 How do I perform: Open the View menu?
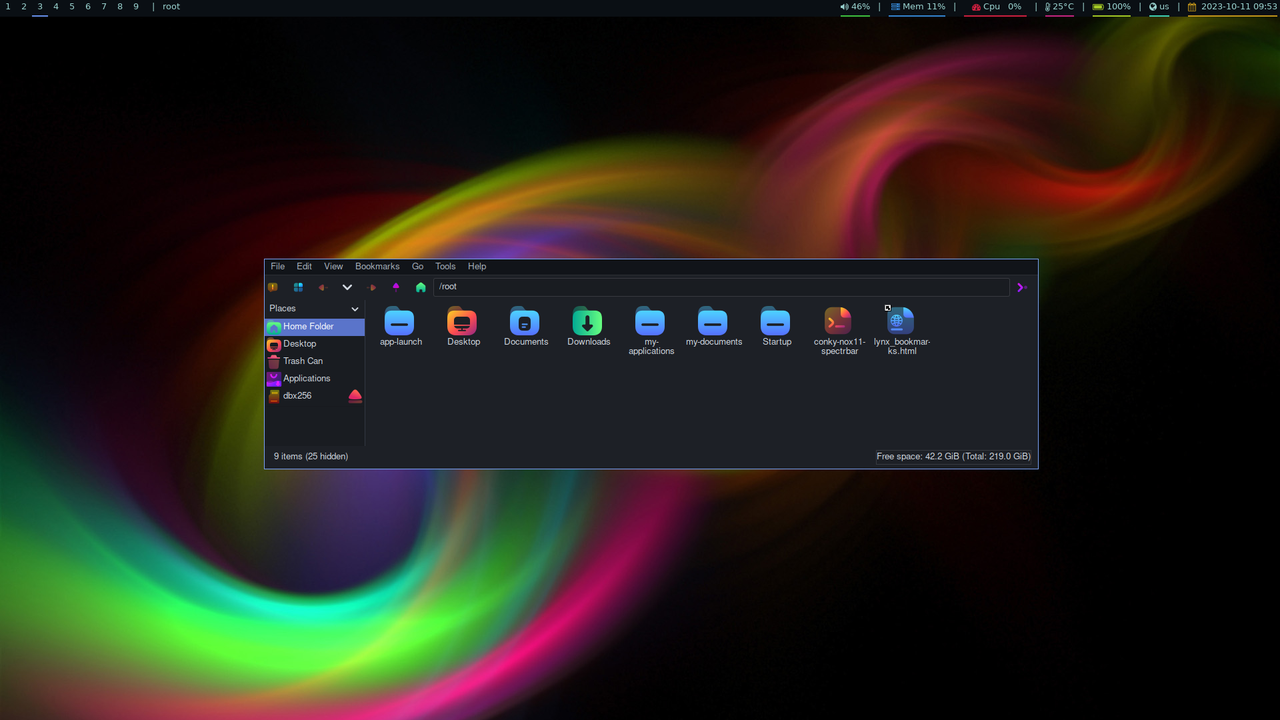click(x=333, y=266)
